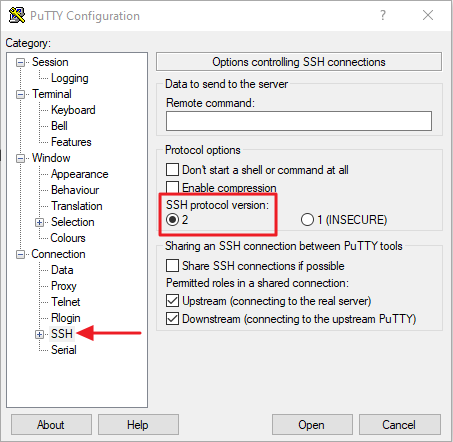Check Don't start a shell option
This screenshot has width=453, height=442.
(x=172, y=169)
